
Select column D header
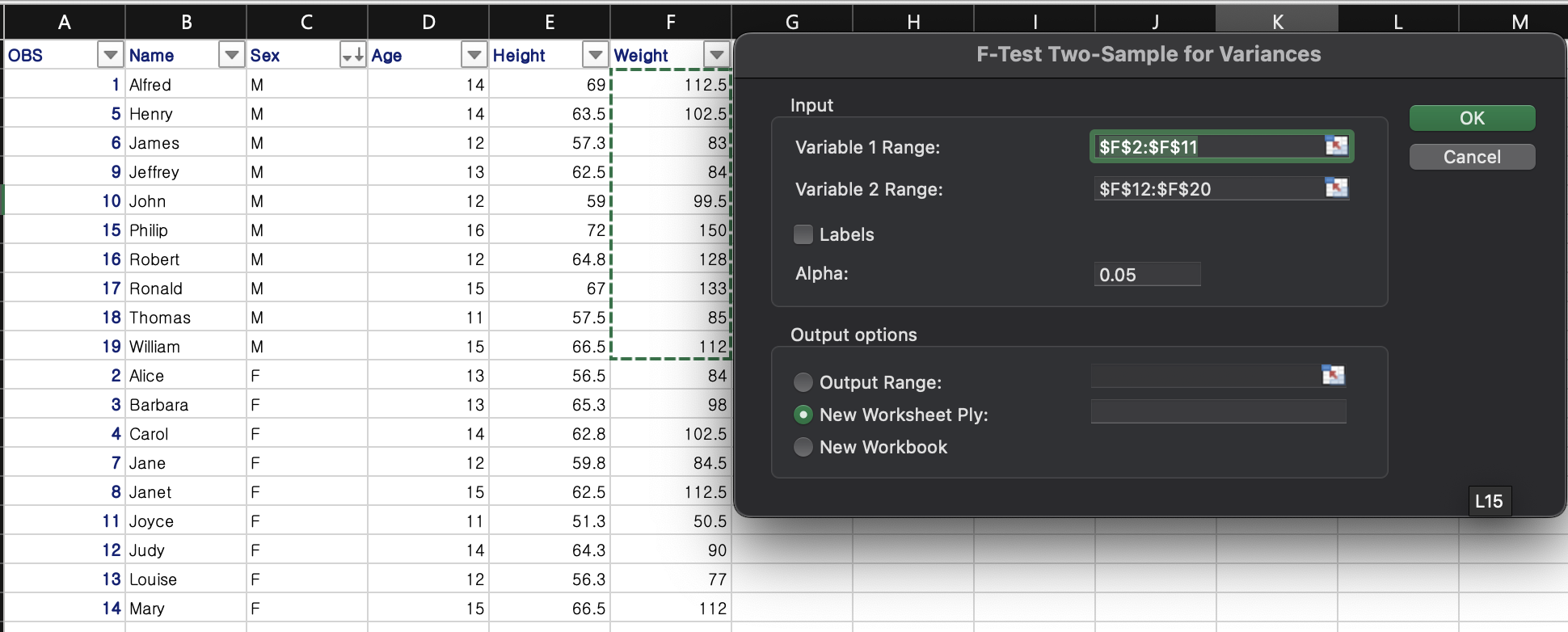point(428,22)
